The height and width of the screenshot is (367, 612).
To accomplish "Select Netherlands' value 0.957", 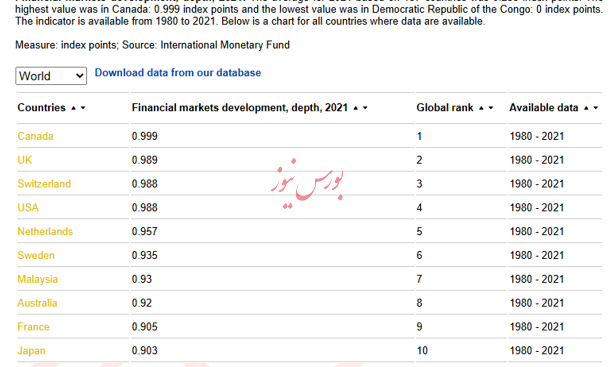I will click(144, 232).
